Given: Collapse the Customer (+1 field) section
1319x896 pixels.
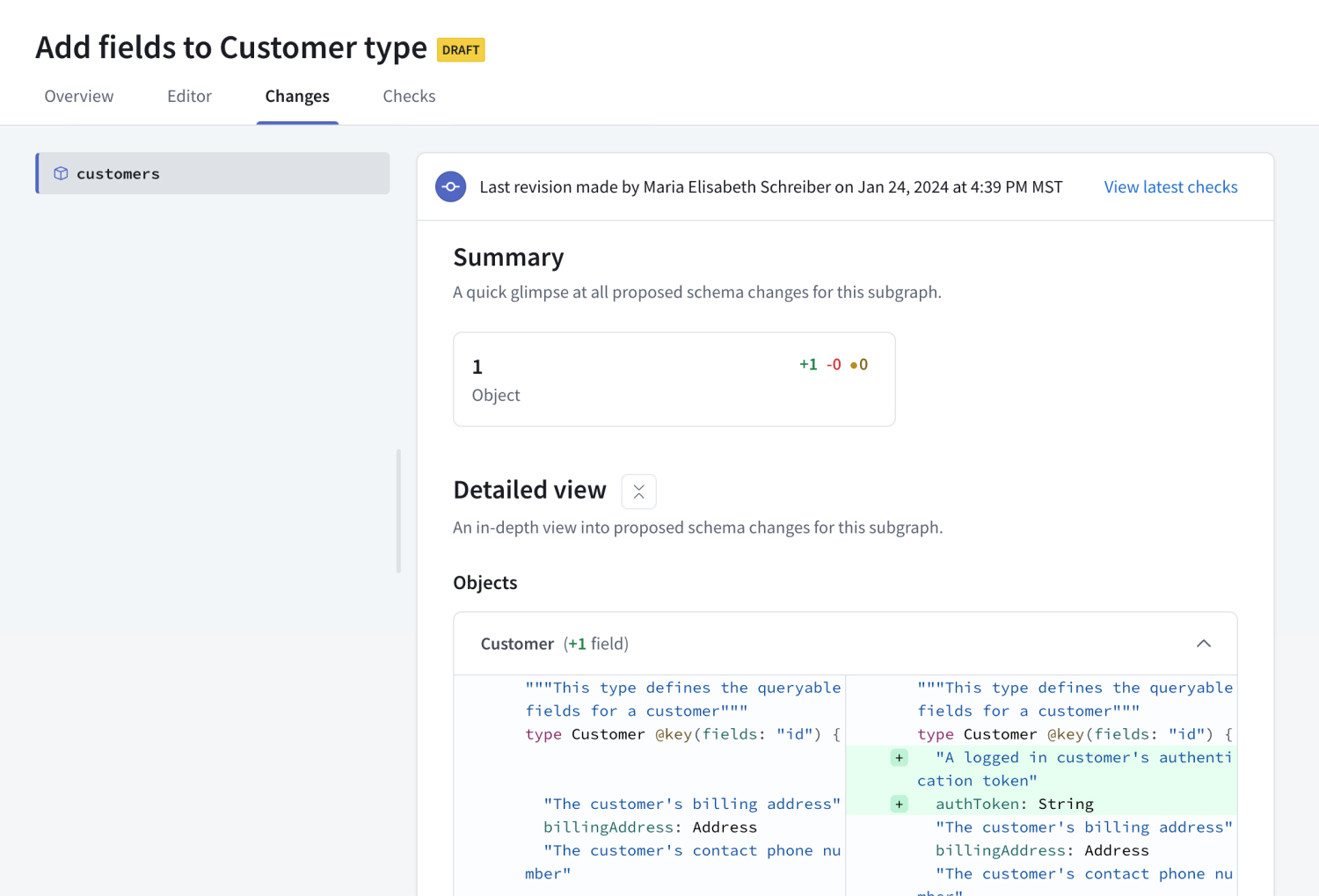Looking at the screenshot, I should pyautogui.click(x=1204, y=643).
